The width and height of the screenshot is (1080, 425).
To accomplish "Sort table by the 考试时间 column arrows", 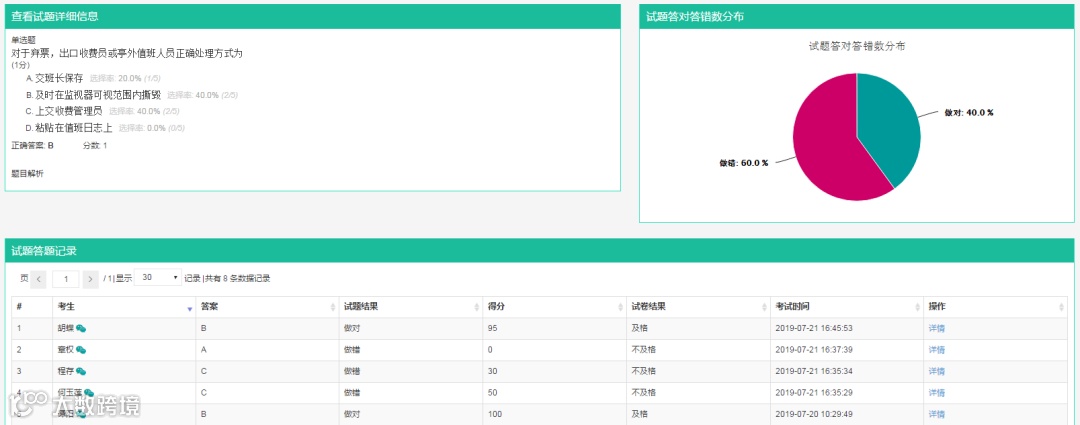I will pos(917,307).
